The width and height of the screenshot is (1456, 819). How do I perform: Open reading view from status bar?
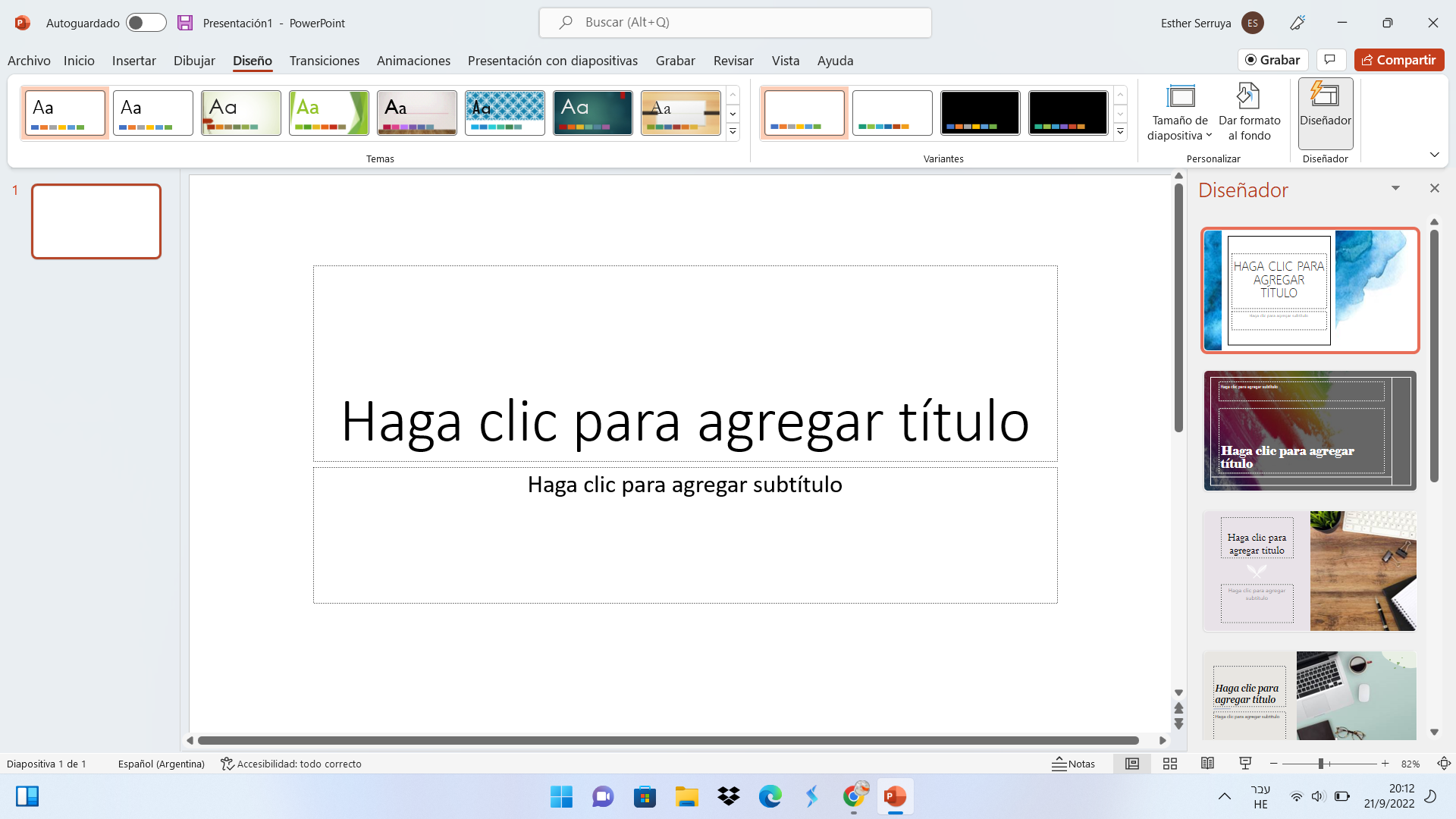(x=1207, y=764)
